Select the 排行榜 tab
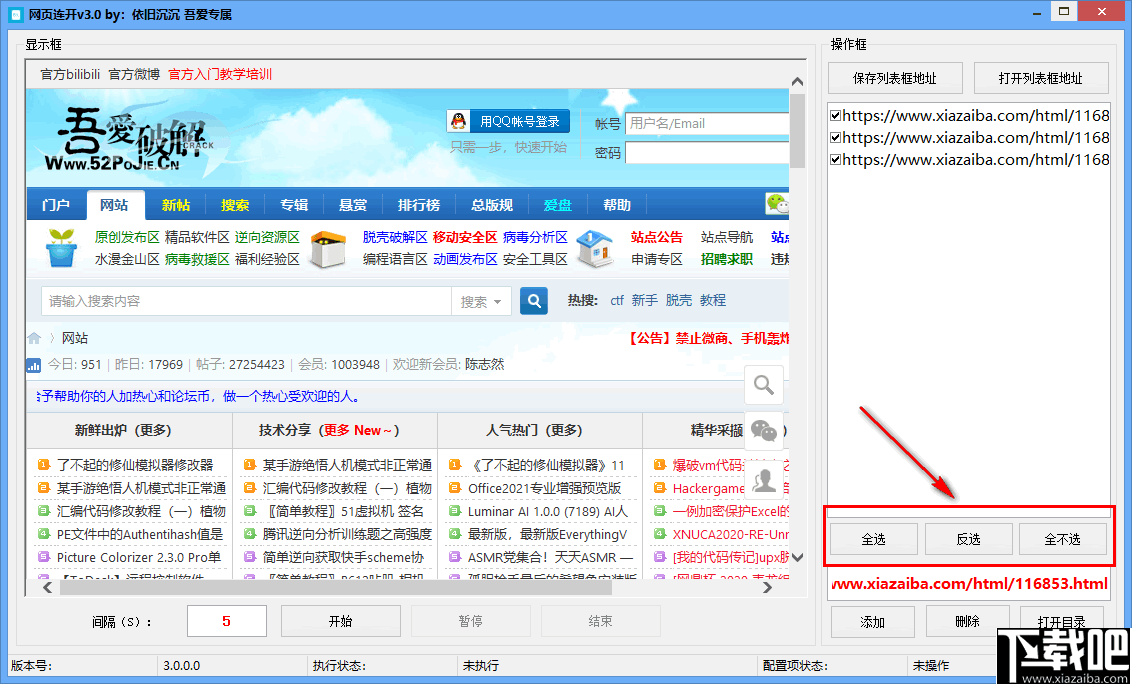 pos(419,204)
